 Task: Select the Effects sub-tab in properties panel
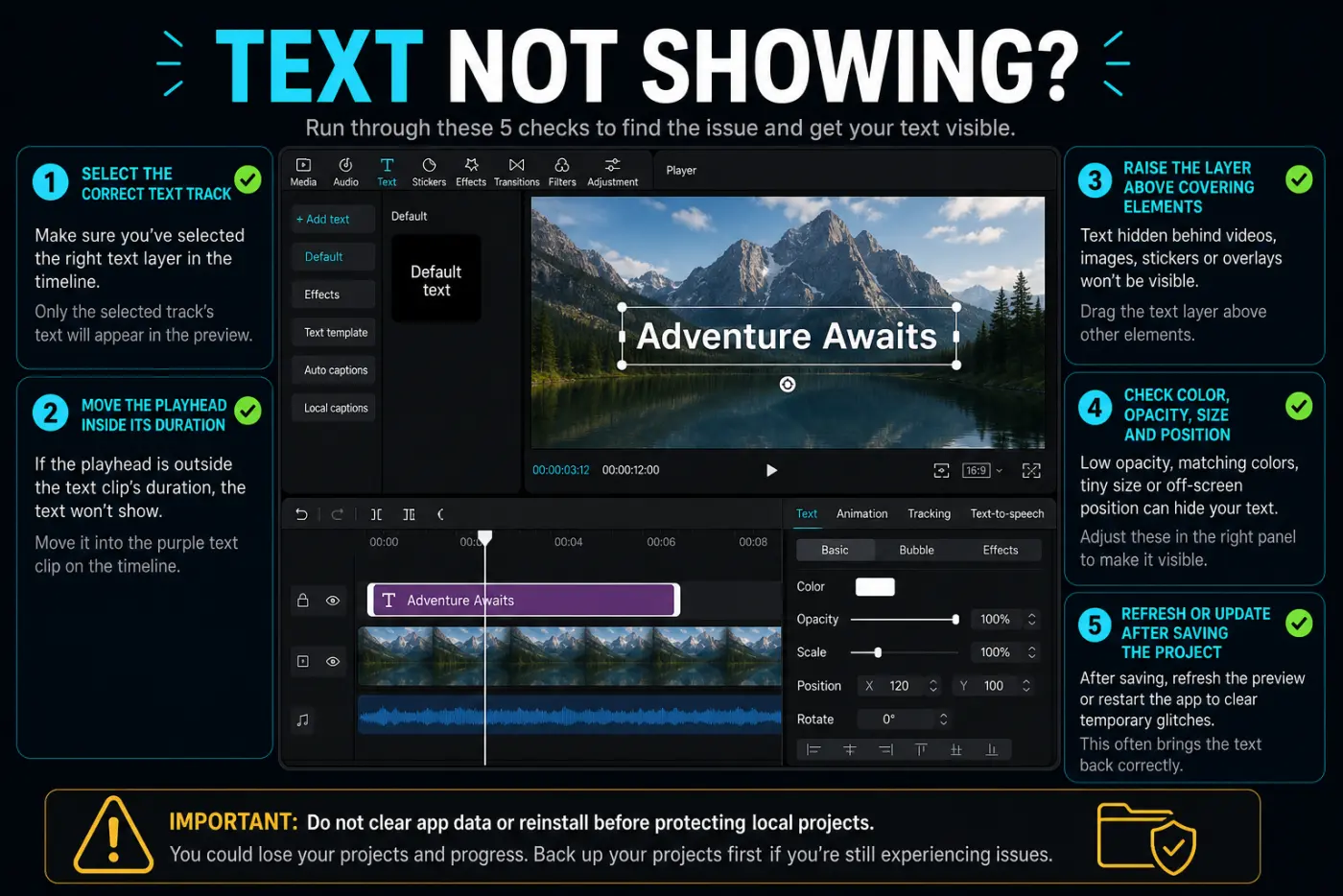coord(1000,550)
